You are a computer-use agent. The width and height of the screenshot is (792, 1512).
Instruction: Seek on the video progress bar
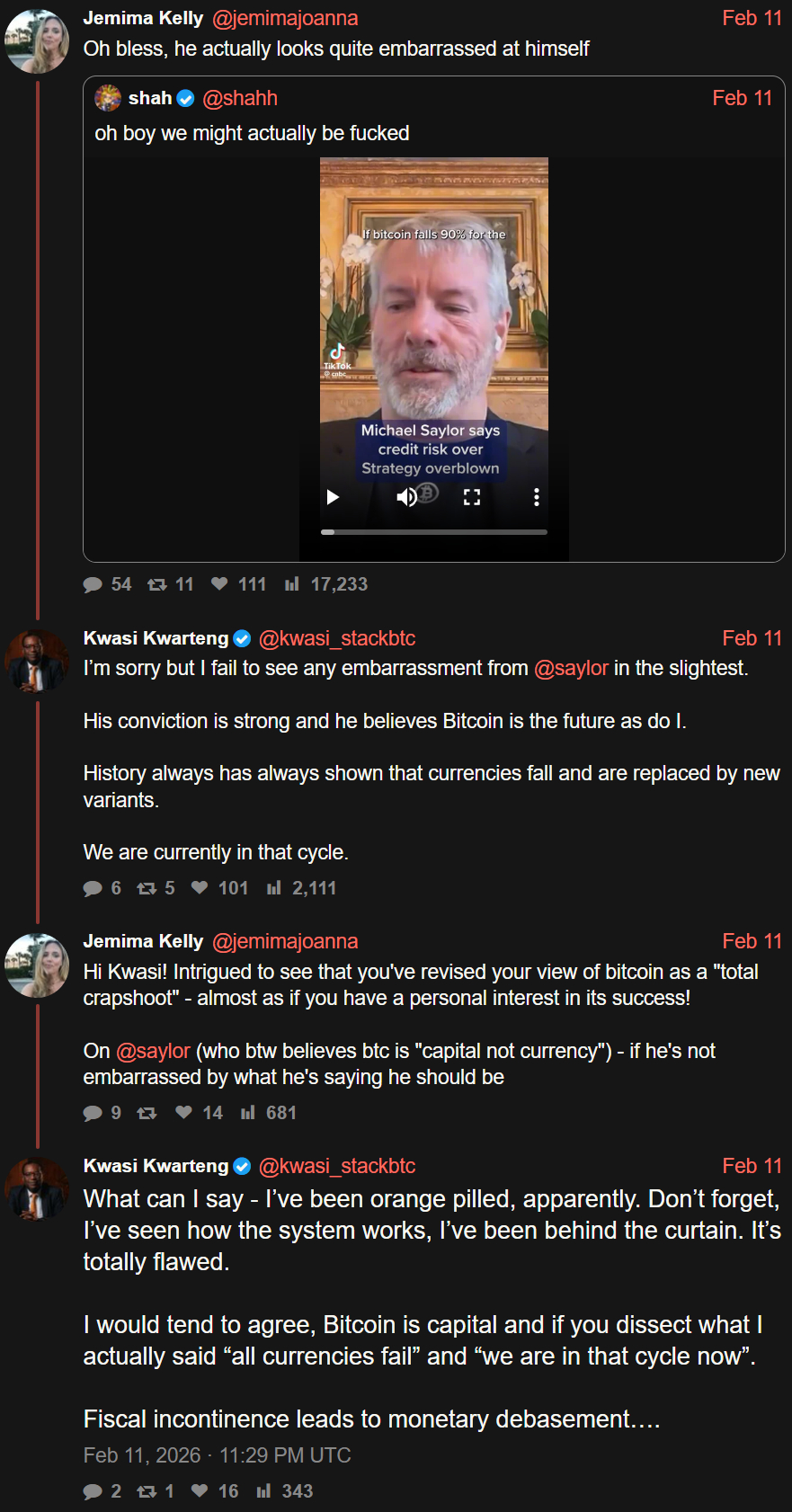pyautogui.click(x=434, y=532)
